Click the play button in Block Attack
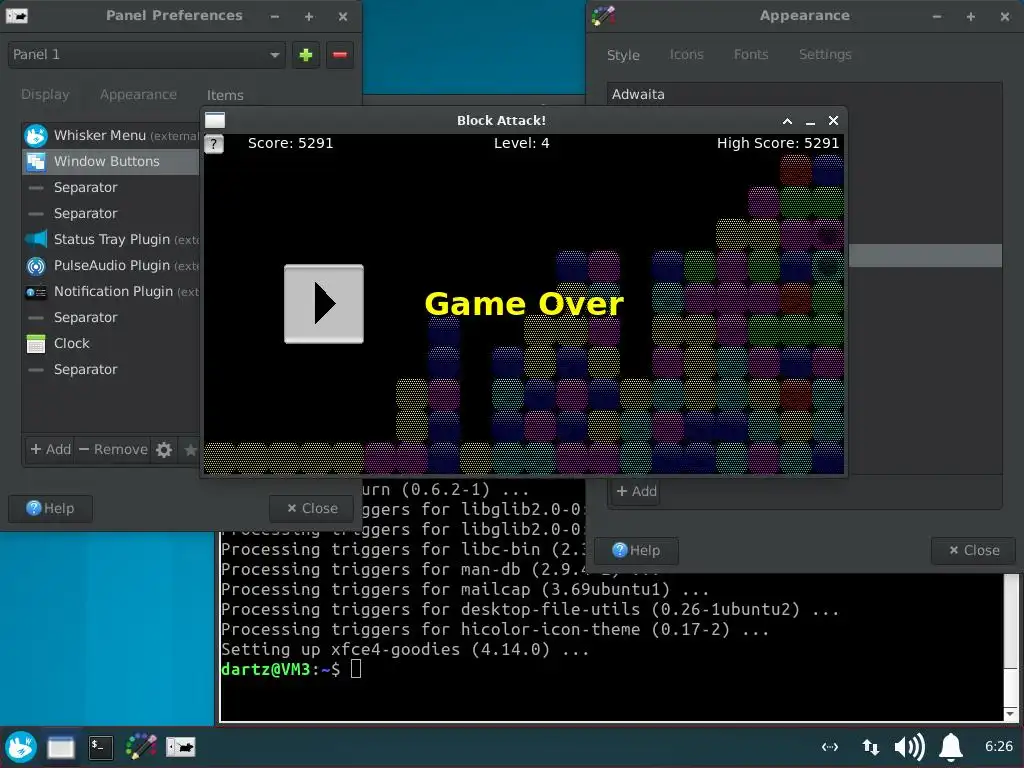Viewport: 1024px width, 768px height. pos(324,304)
